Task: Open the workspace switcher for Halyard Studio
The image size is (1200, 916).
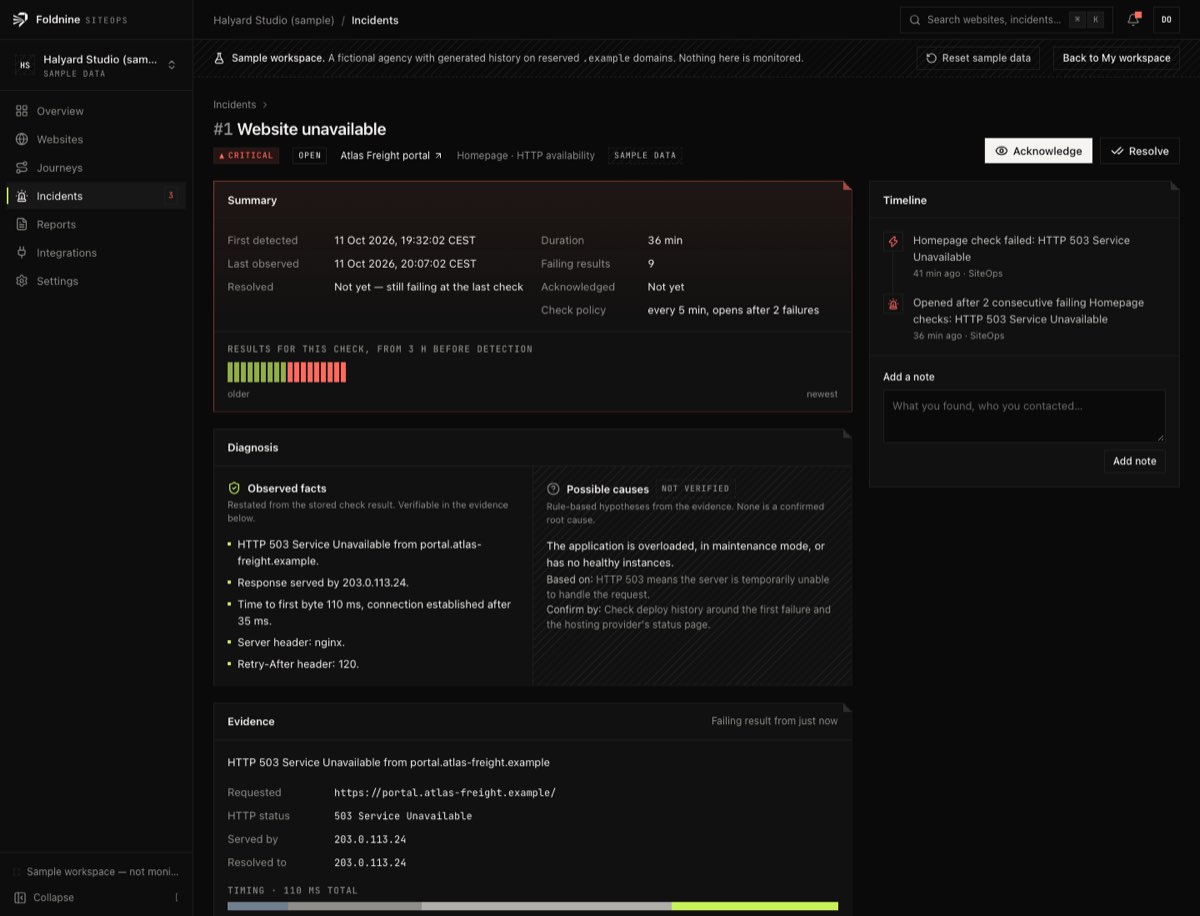Action: pyautogui.click(x=96, y=65)
